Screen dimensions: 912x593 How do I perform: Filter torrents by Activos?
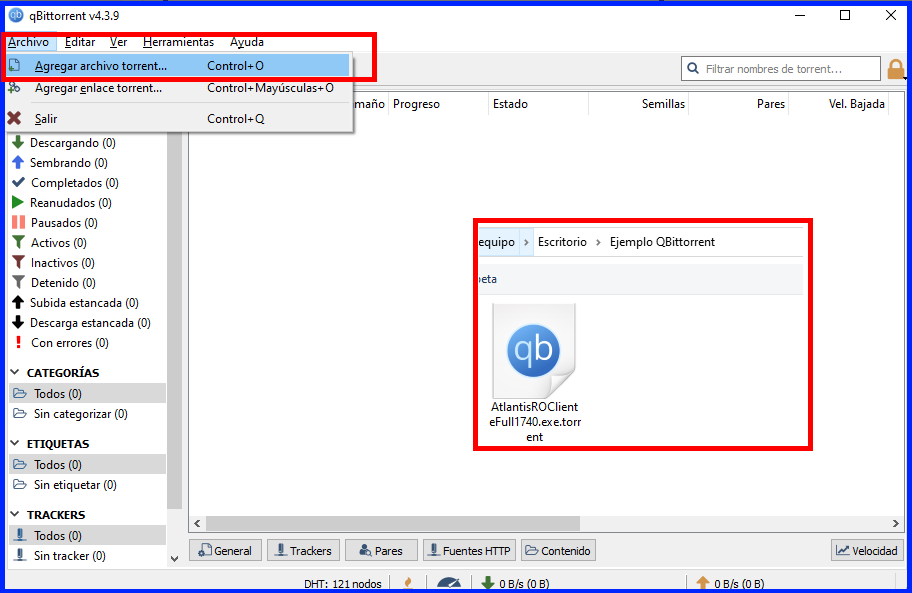point(49,242)
